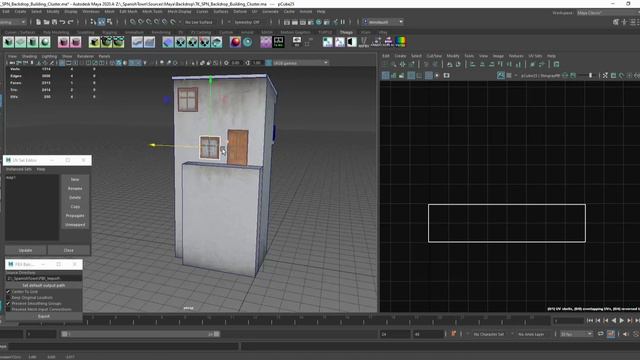
Task: Click the viewport exposure value field
Action: tap(236, 63)
